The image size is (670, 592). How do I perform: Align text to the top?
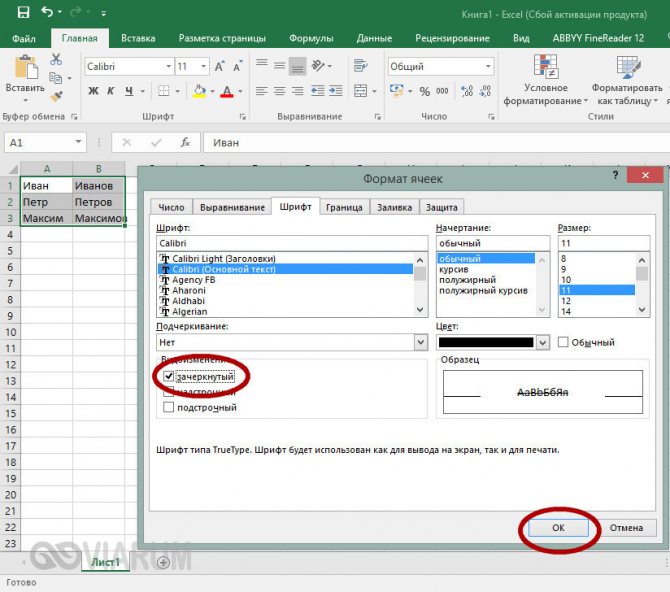click(262, 65)
